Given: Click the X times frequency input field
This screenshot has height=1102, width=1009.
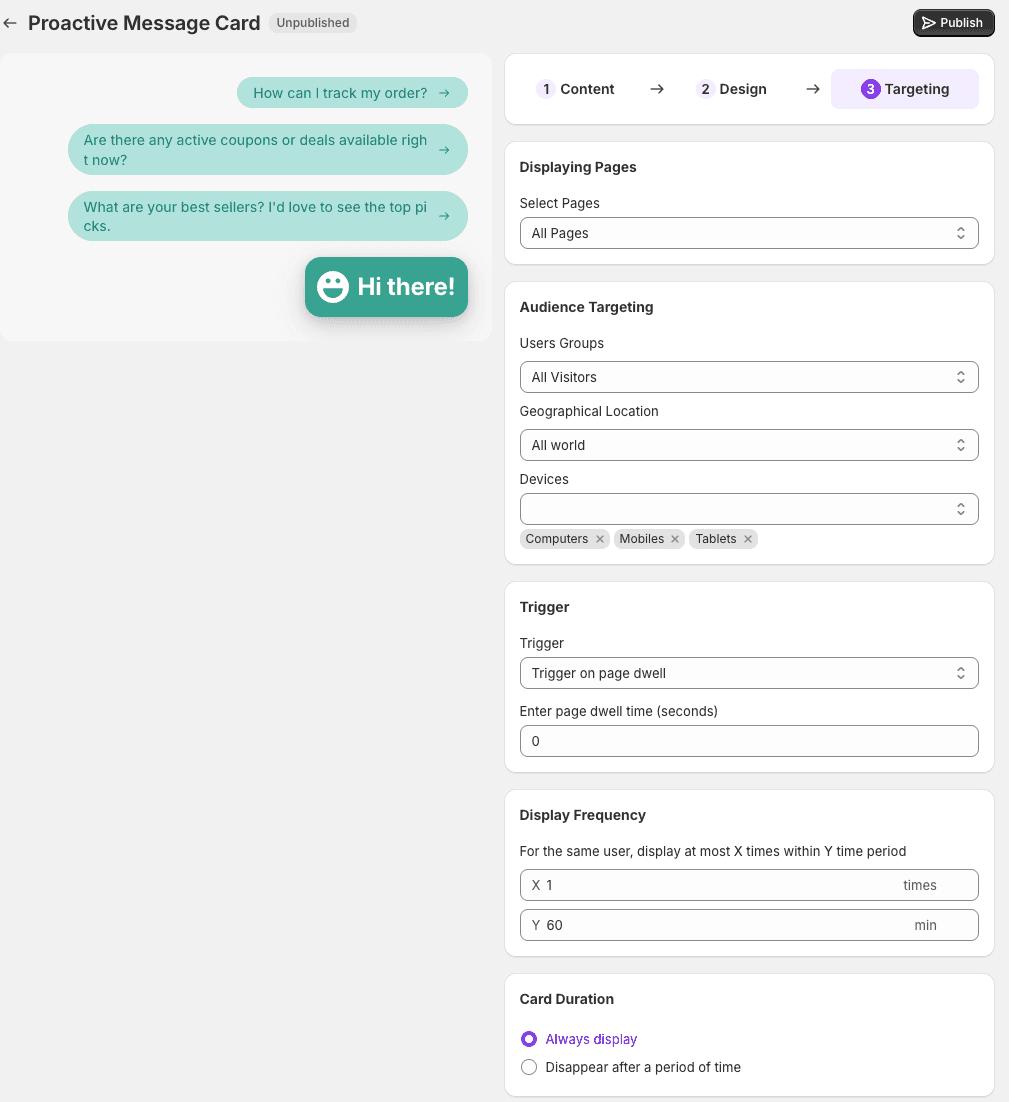Looking at the screenshot, I should click(x=749, y=886).
